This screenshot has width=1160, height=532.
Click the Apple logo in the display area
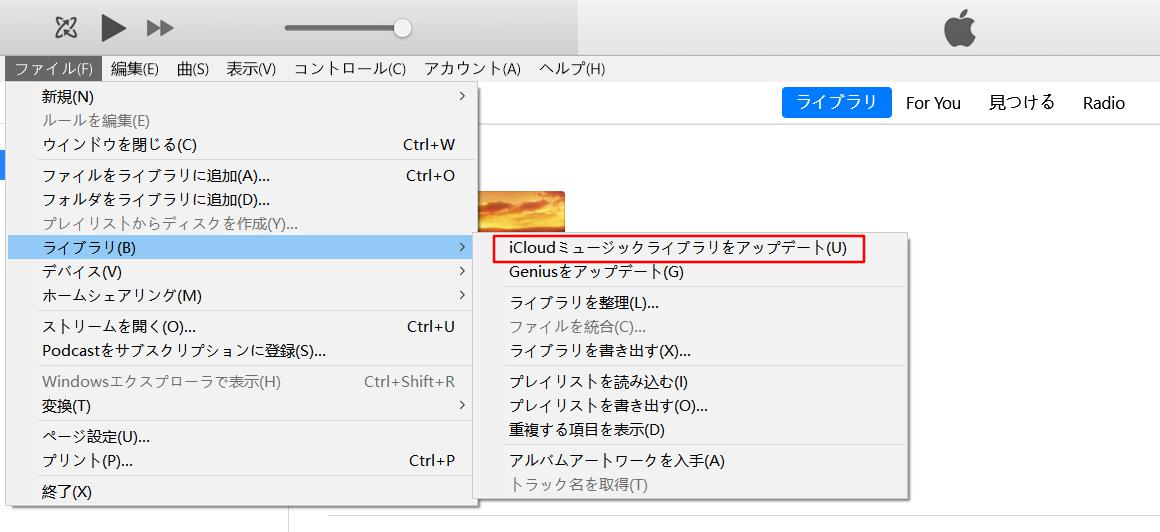960,29
